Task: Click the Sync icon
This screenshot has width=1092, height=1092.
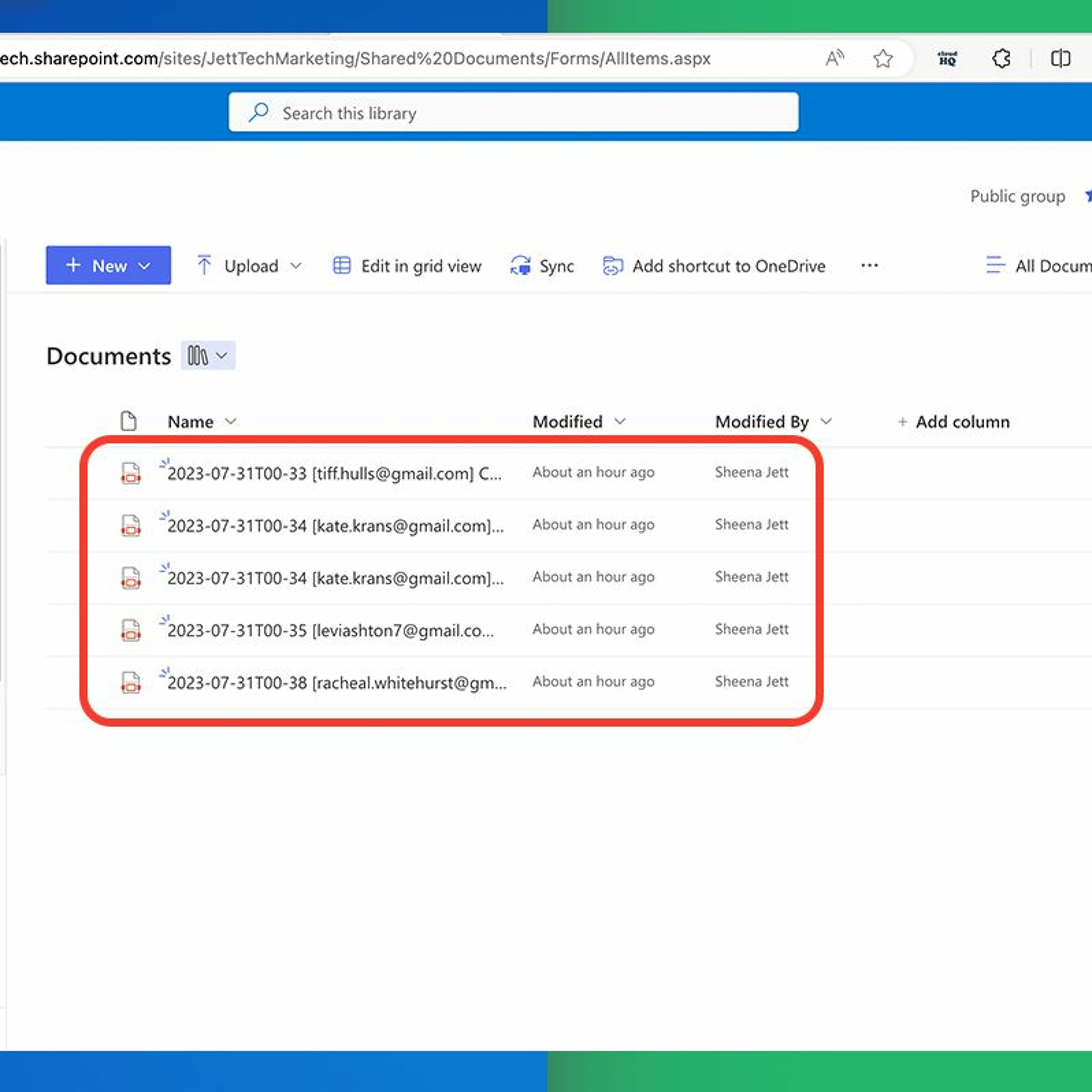Action: (x=521, y=265)
